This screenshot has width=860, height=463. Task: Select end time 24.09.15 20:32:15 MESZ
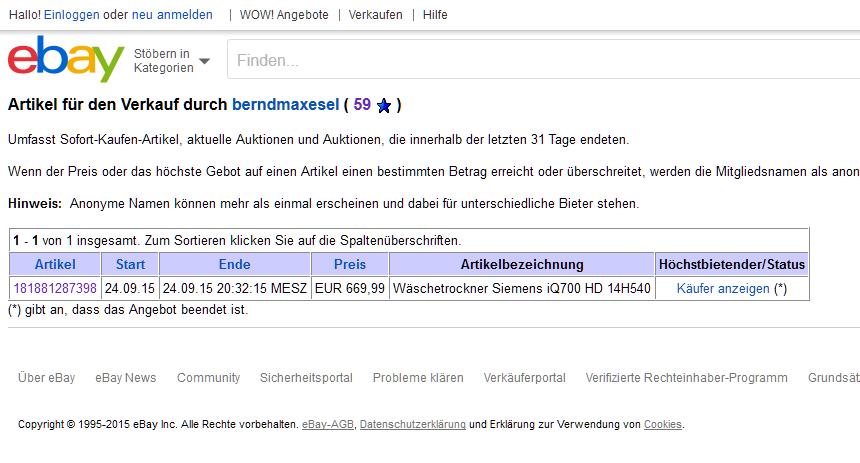235,289
